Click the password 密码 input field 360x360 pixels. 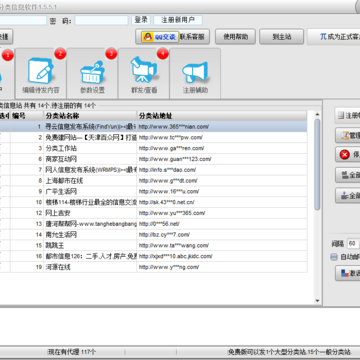(x=101, y=20)
